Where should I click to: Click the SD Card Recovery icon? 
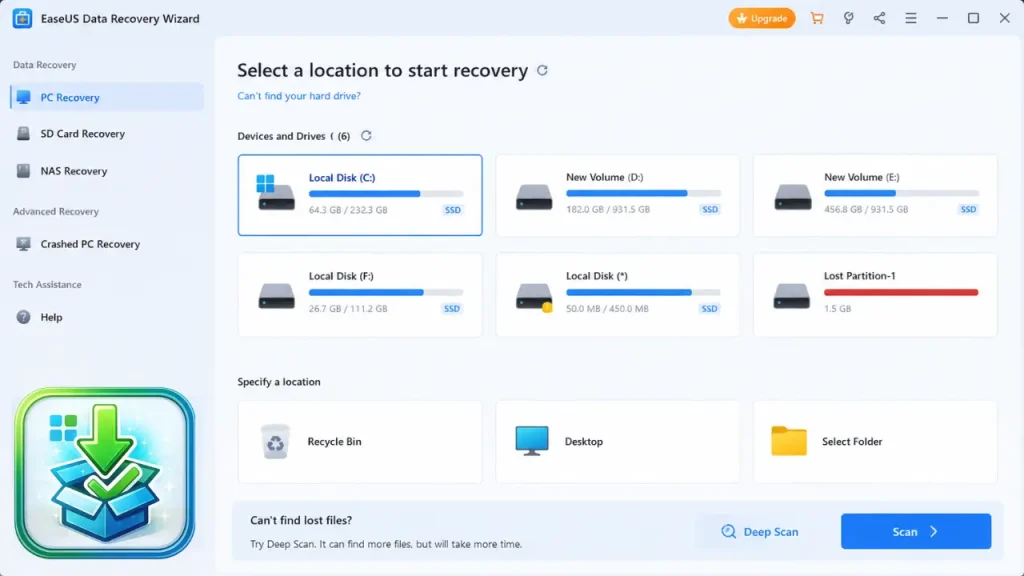click(24, 133)
